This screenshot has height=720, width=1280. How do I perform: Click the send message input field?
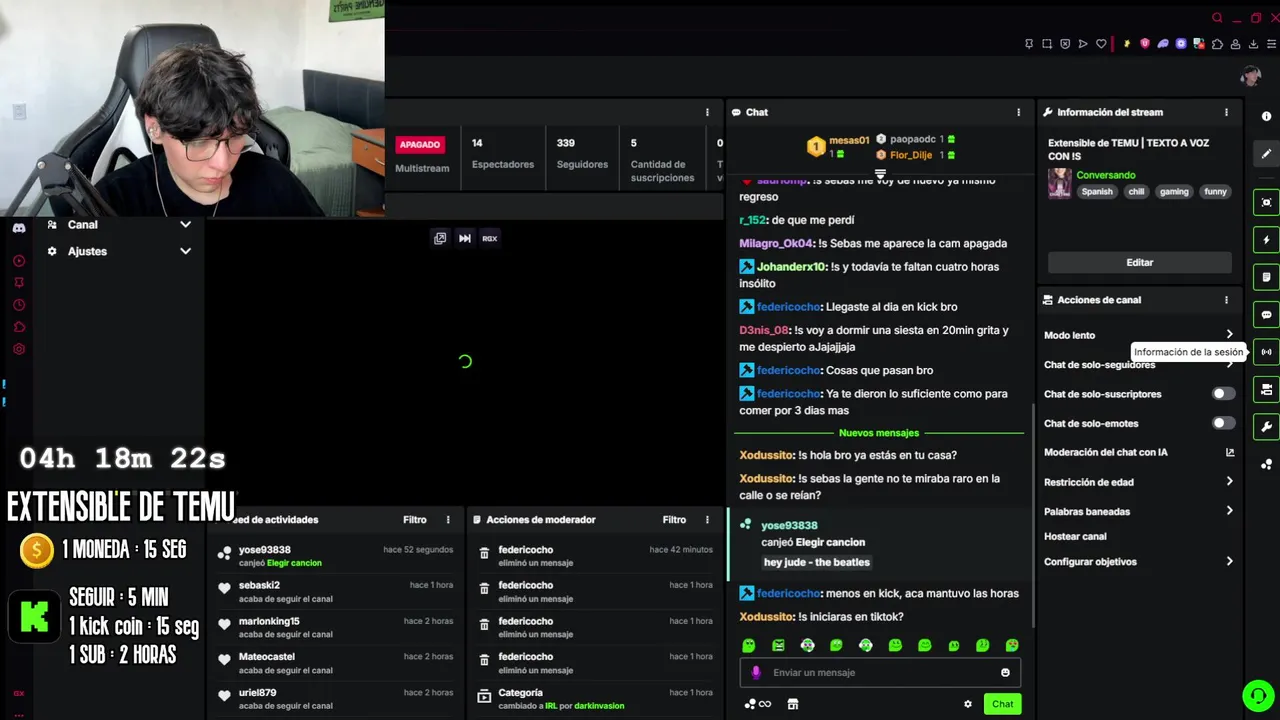(x=880, y=672)
